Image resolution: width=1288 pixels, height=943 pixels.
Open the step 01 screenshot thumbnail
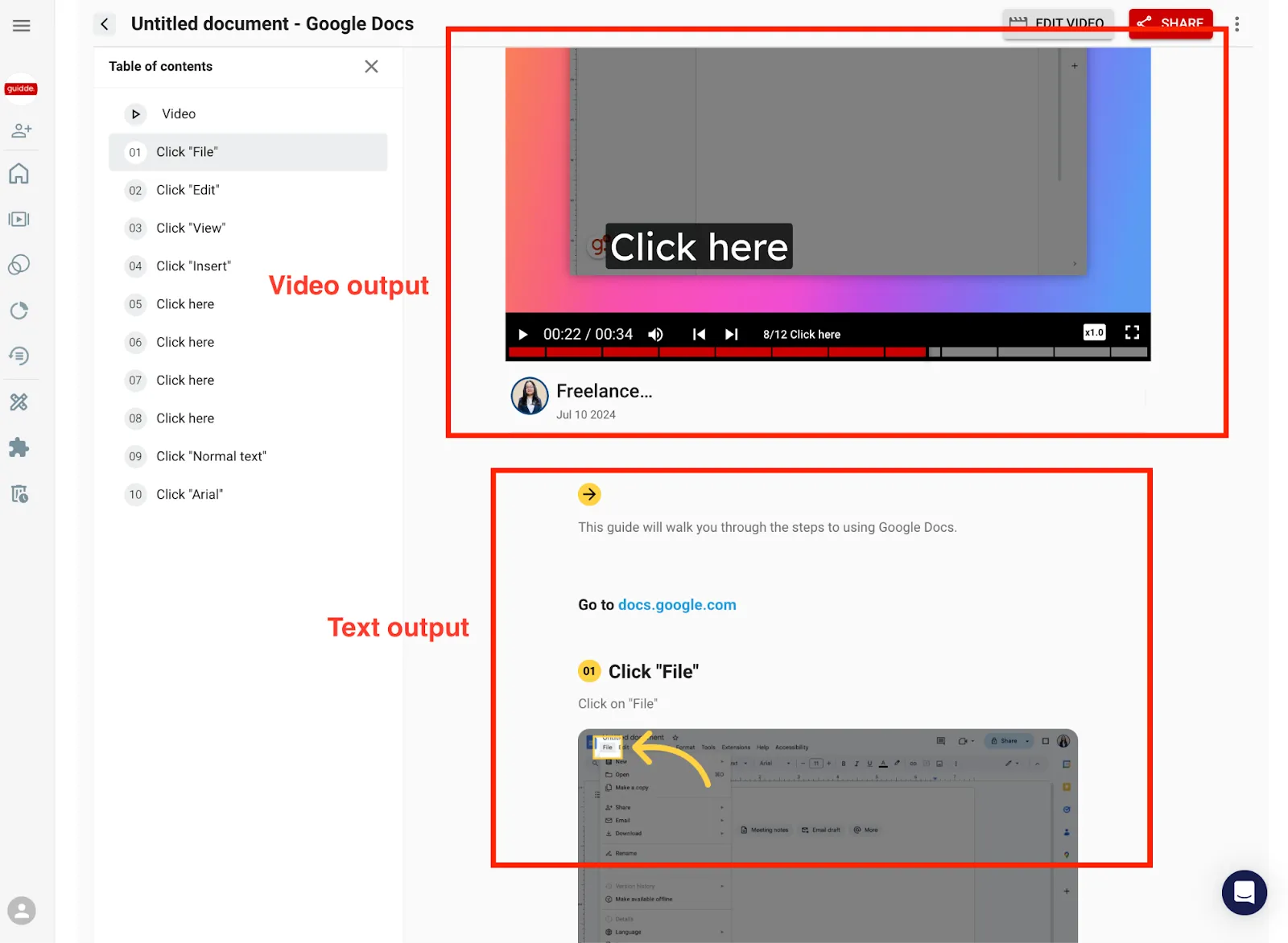(x=828, y=836)
